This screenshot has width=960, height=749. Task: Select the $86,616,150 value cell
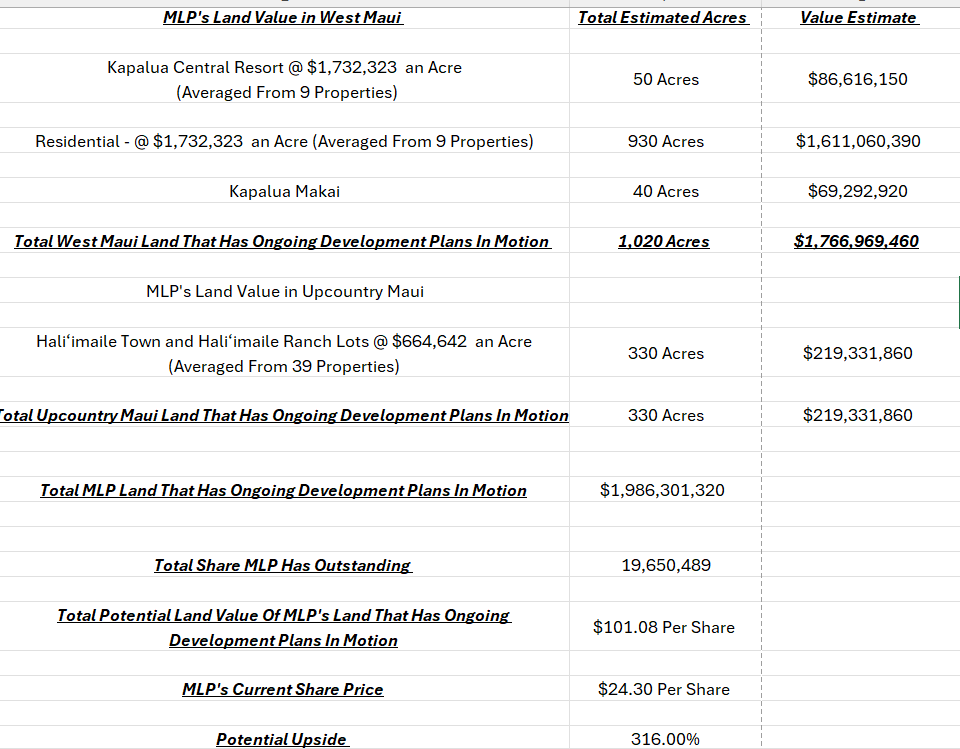tap(858, 79)
